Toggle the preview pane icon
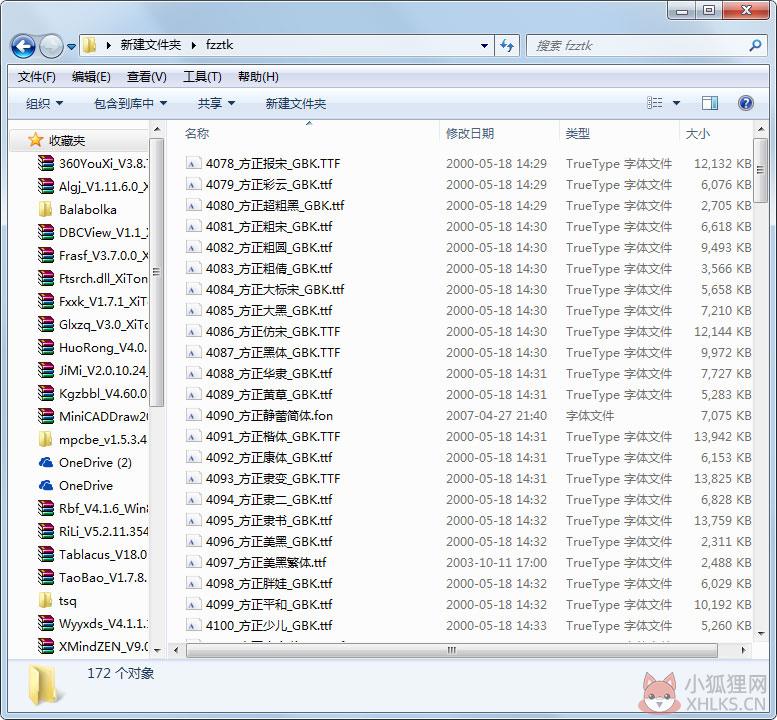This screenshot has height=720, width=777. (710, 103)
